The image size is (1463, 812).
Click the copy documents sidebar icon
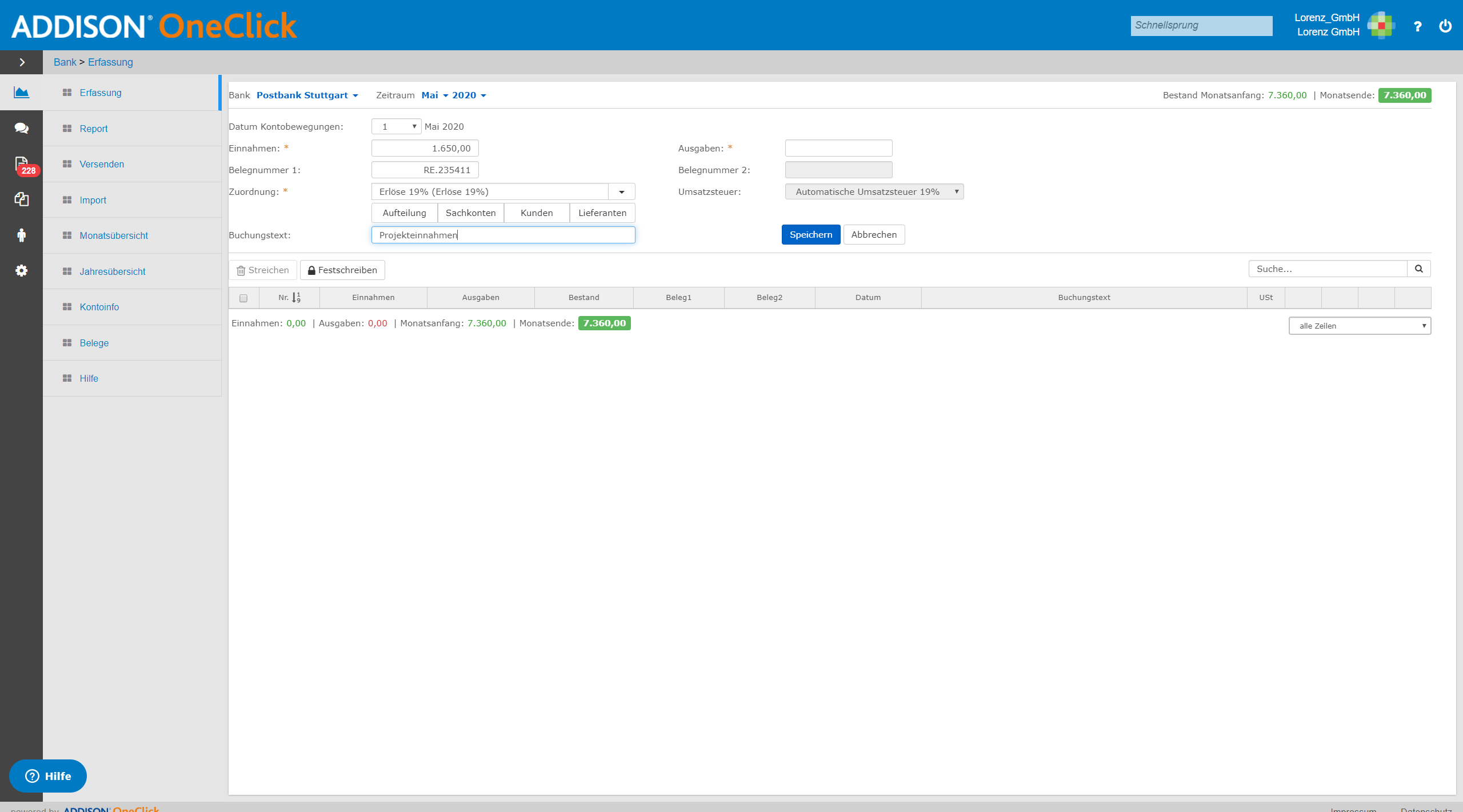(22, 199)
